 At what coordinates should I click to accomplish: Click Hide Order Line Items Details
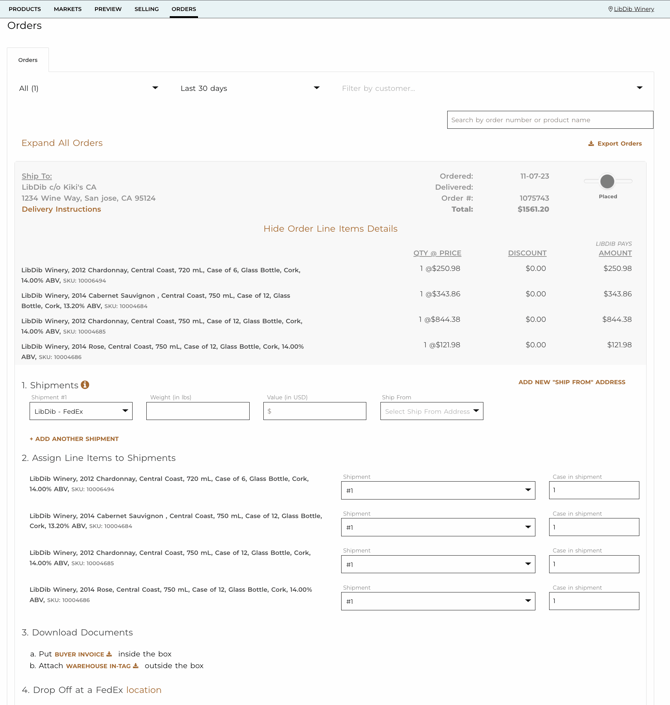(331, 229)
